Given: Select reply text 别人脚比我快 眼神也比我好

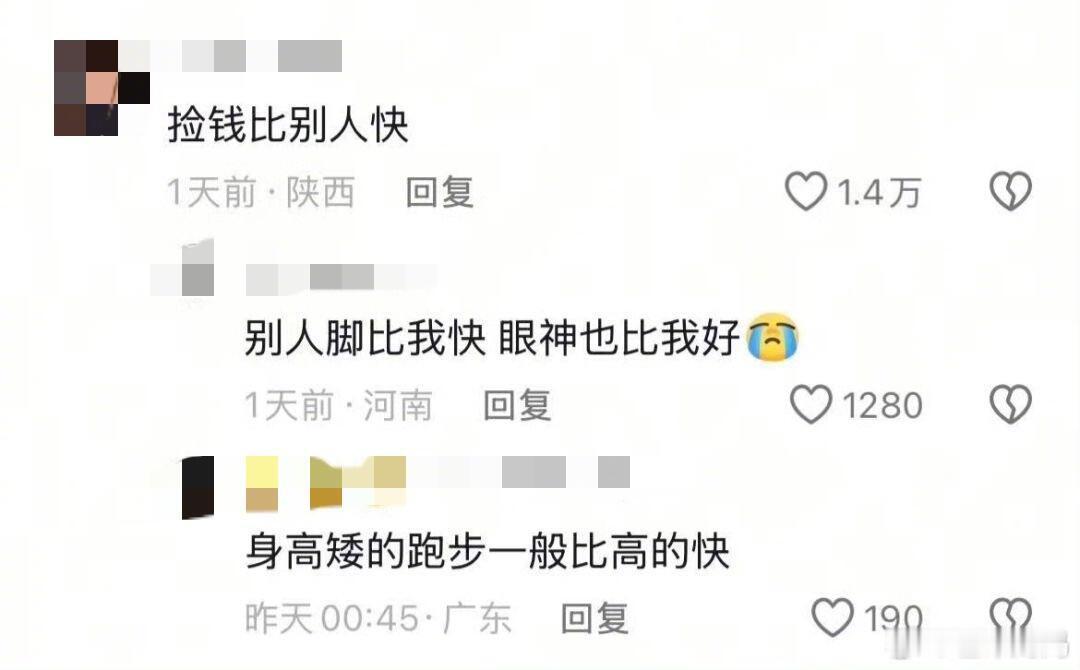Looking at the screenshot, I should (521, 337).
